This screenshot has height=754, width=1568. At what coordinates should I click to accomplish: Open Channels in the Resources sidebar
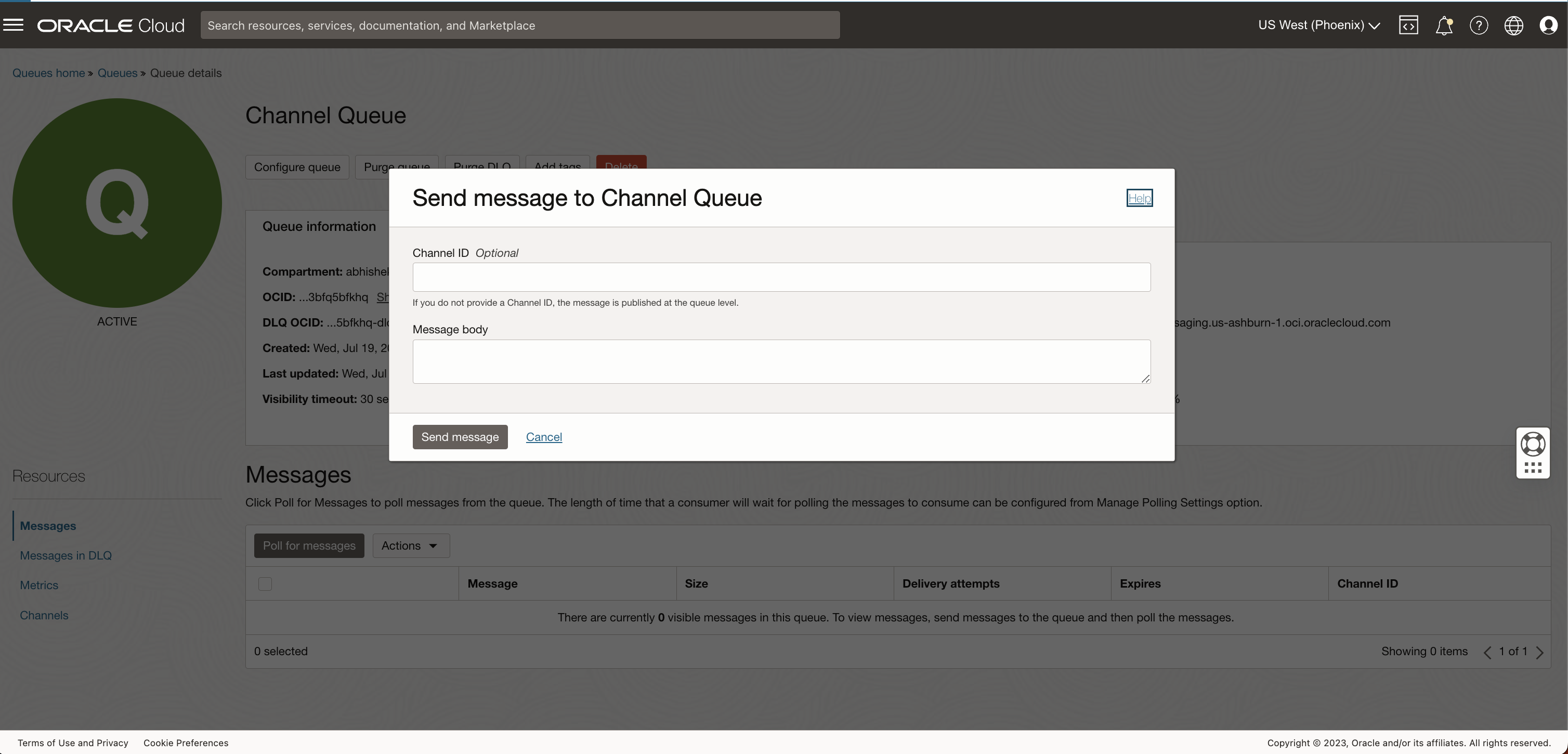coord(43,615)
